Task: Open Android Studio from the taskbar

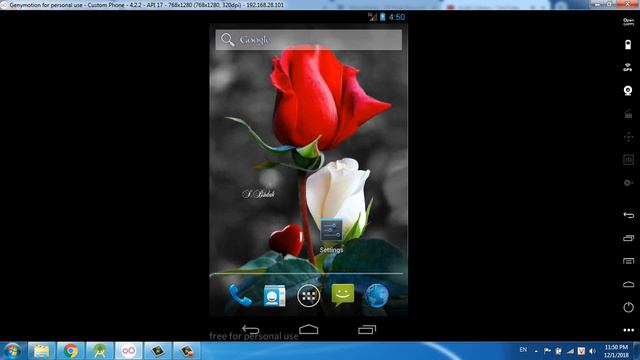Action: coord(99,351)
